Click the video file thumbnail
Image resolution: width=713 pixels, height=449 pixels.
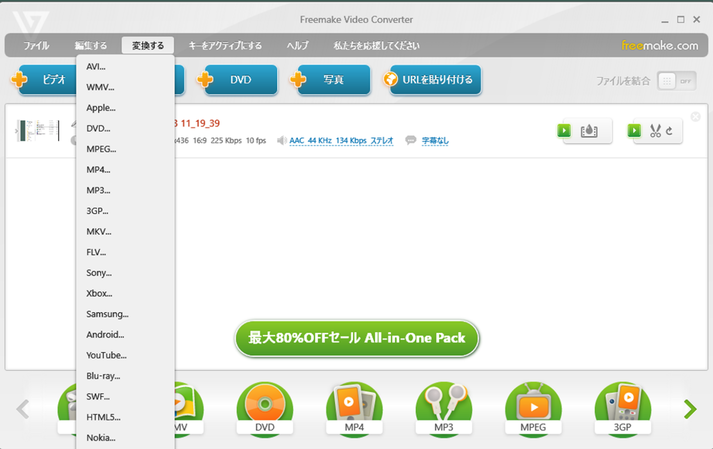click(38, 131)
